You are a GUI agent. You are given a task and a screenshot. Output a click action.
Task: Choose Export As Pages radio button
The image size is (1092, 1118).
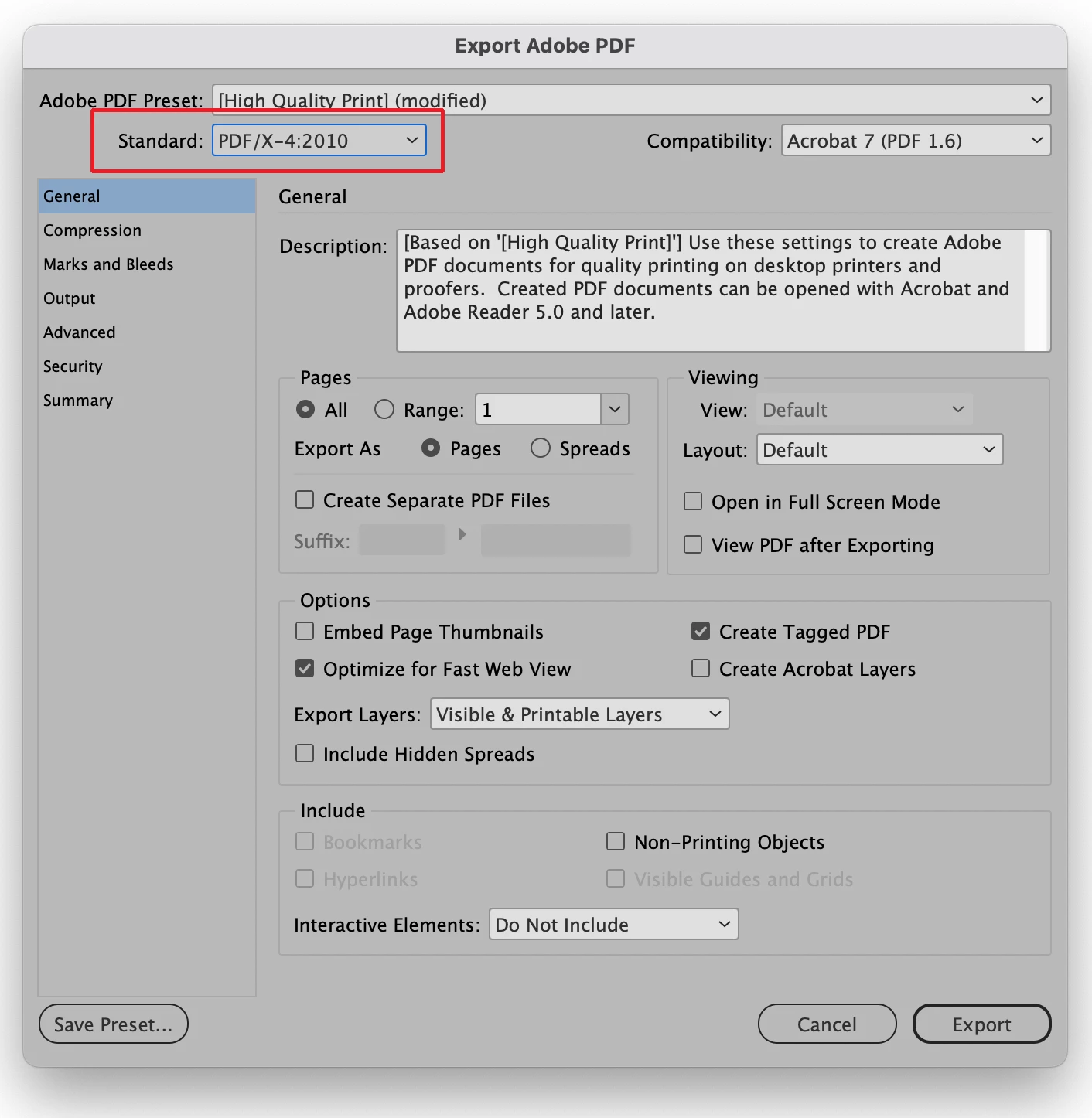tap(431, 448)
